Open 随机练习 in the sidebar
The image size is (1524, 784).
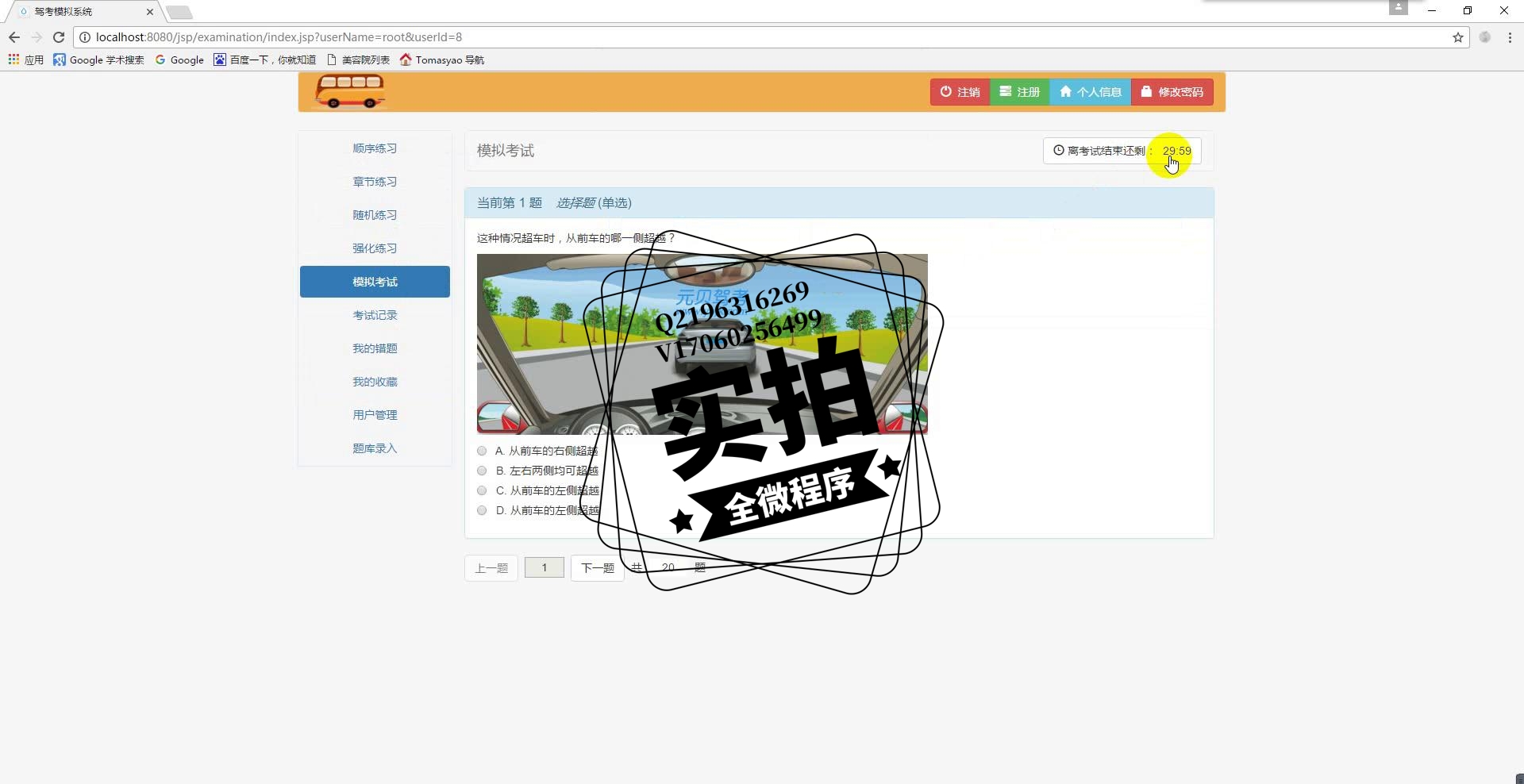coord(375,215)
